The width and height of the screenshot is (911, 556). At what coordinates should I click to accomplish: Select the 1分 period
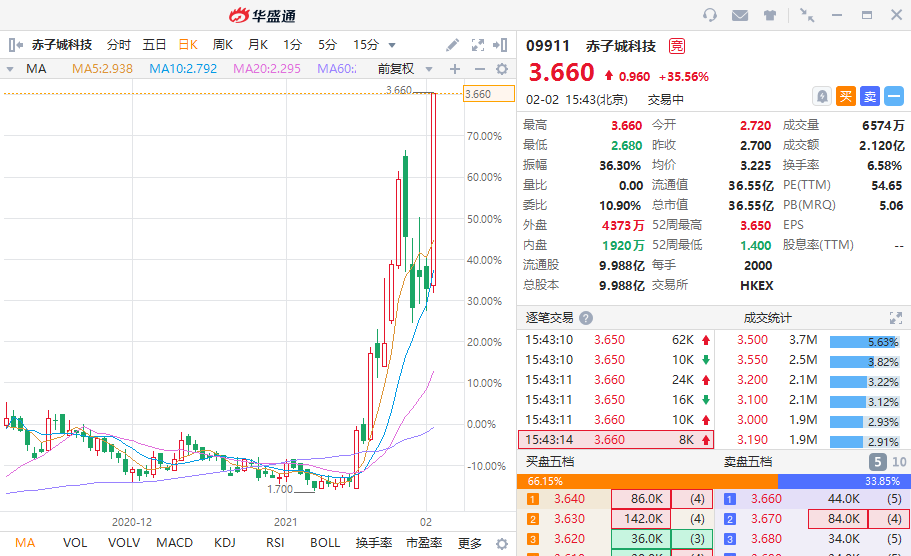tap(292, 45)
